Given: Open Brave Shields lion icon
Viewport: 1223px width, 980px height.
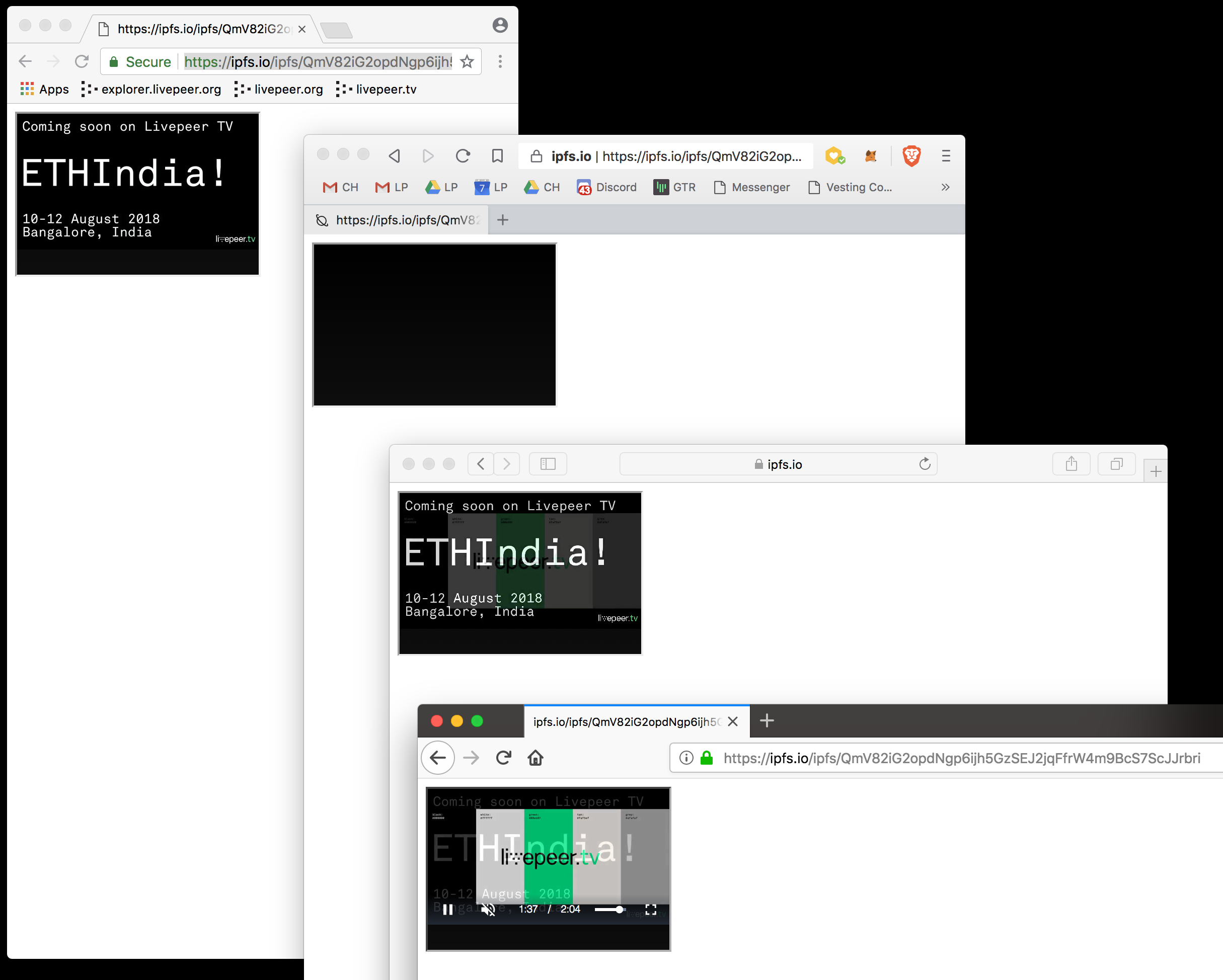Looking at the screenshot, I should pyautogui.click(x=911, y=155).
